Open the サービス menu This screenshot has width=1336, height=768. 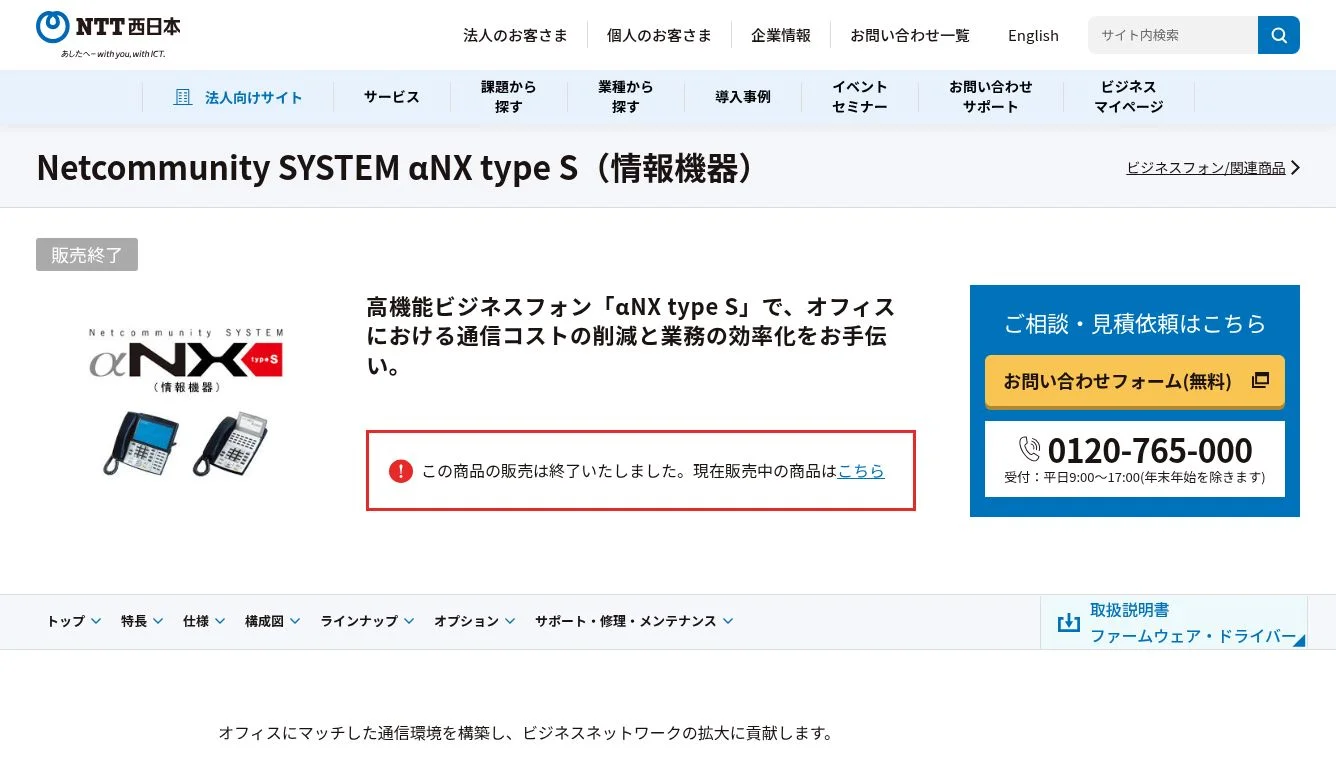[391, 97]
